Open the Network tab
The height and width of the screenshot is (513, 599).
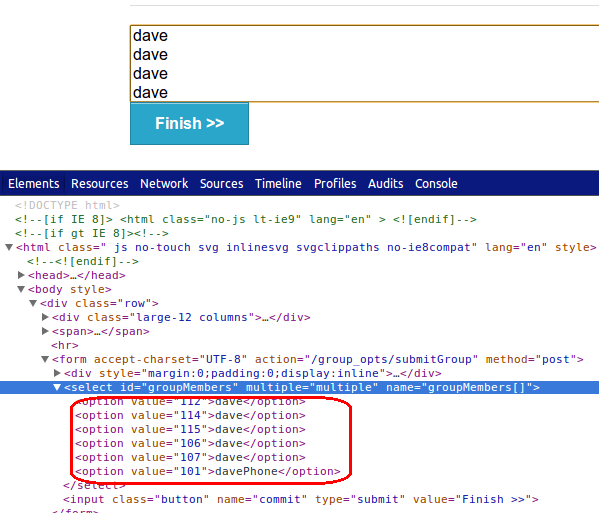[164, 184]
